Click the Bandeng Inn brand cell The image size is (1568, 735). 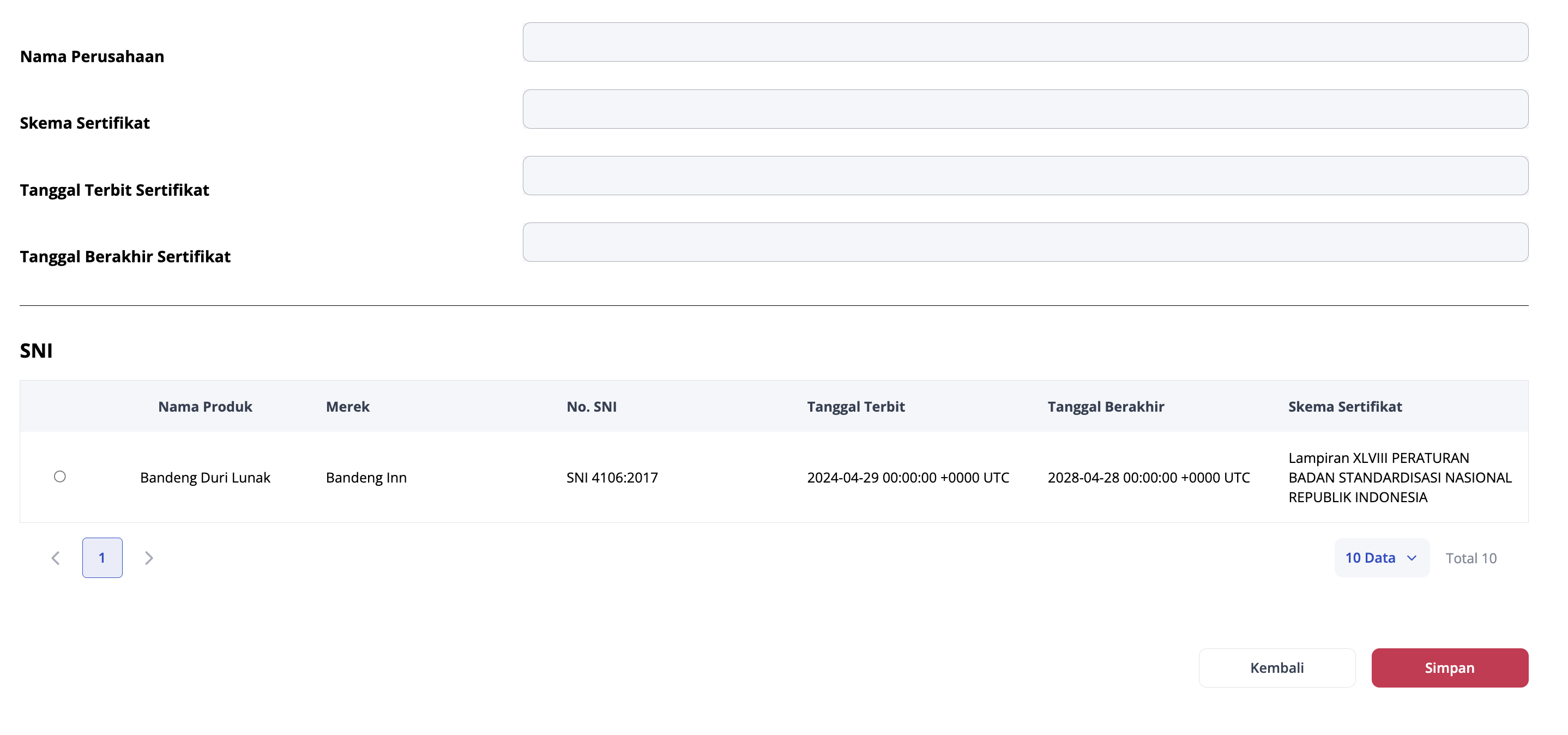(366, 478)
